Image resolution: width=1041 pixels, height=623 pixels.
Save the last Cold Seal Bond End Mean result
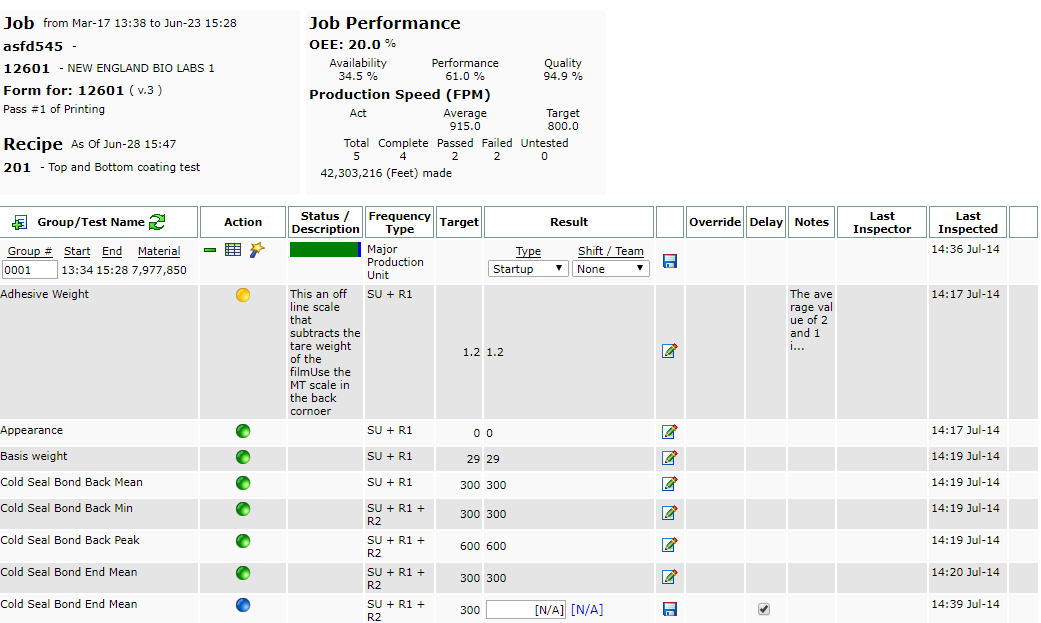(x=670, y=609)
